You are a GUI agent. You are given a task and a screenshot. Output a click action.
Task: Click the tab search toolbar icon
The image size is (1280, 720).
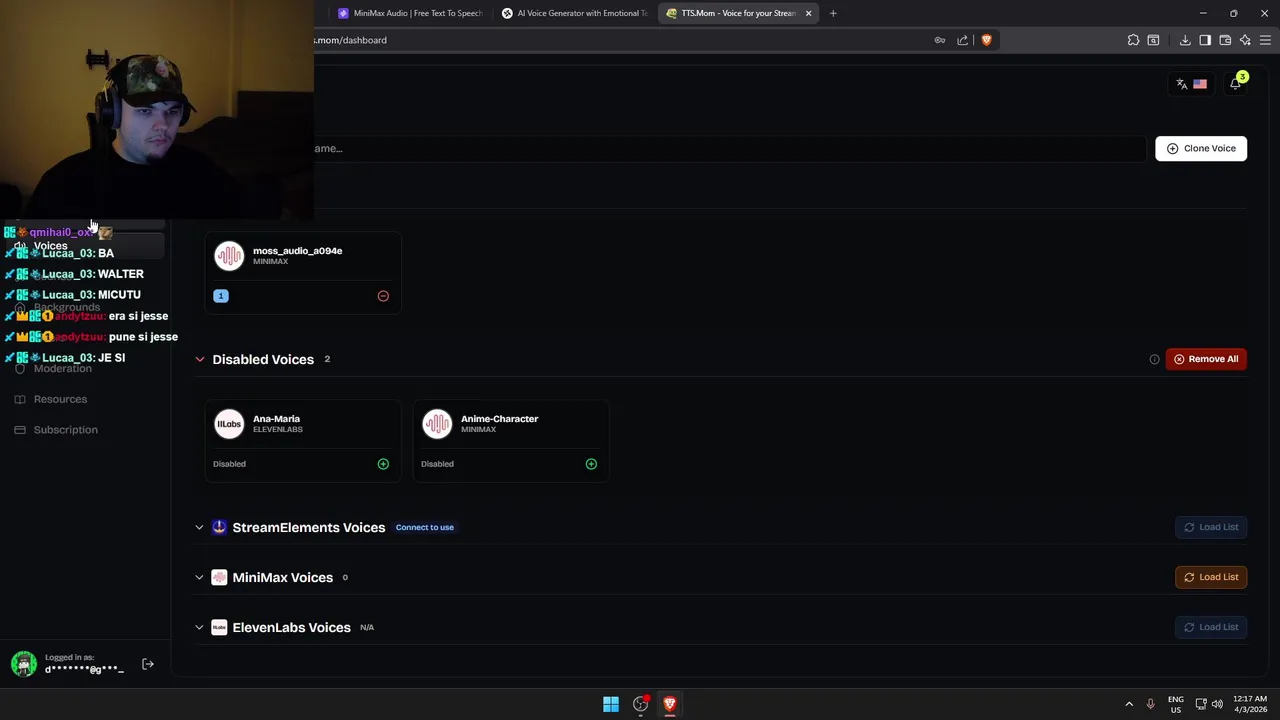coord(1153,40)
